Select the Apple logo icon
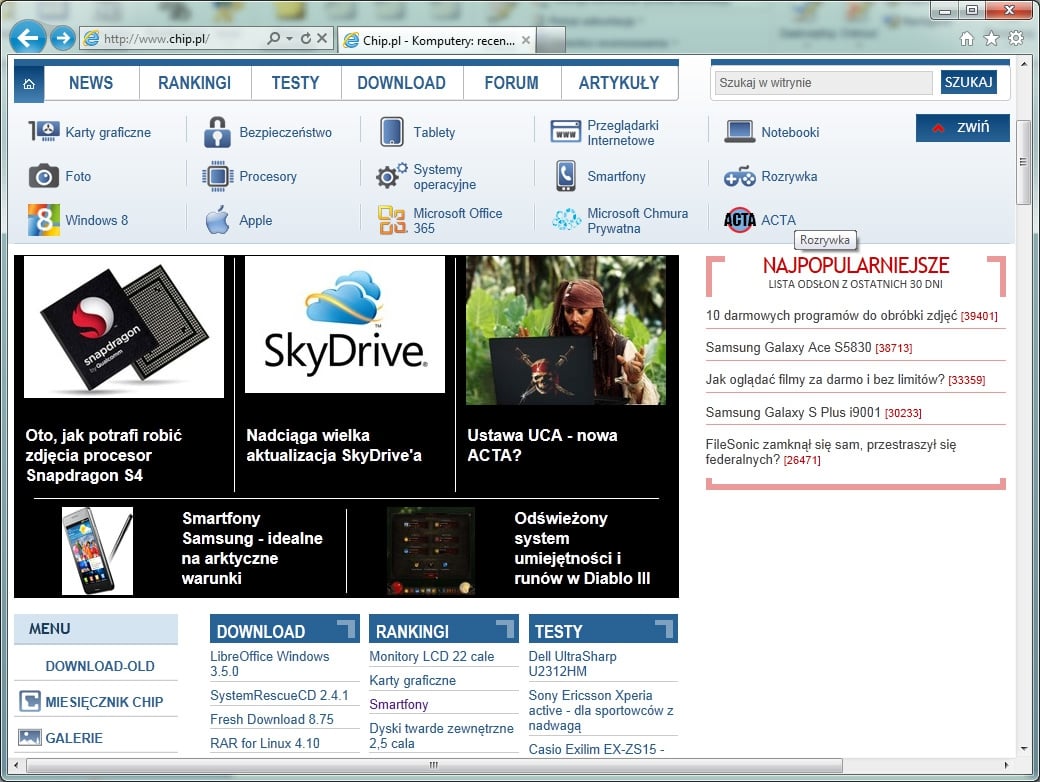Screen dimensions: 1040x782 (x=218, y=219)
